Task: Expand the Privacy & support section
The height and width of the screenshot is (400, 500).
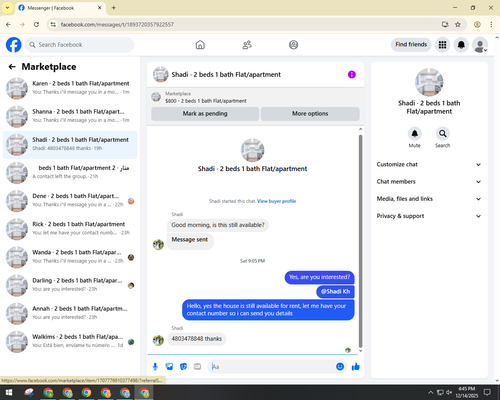Action: coord(429,216)
